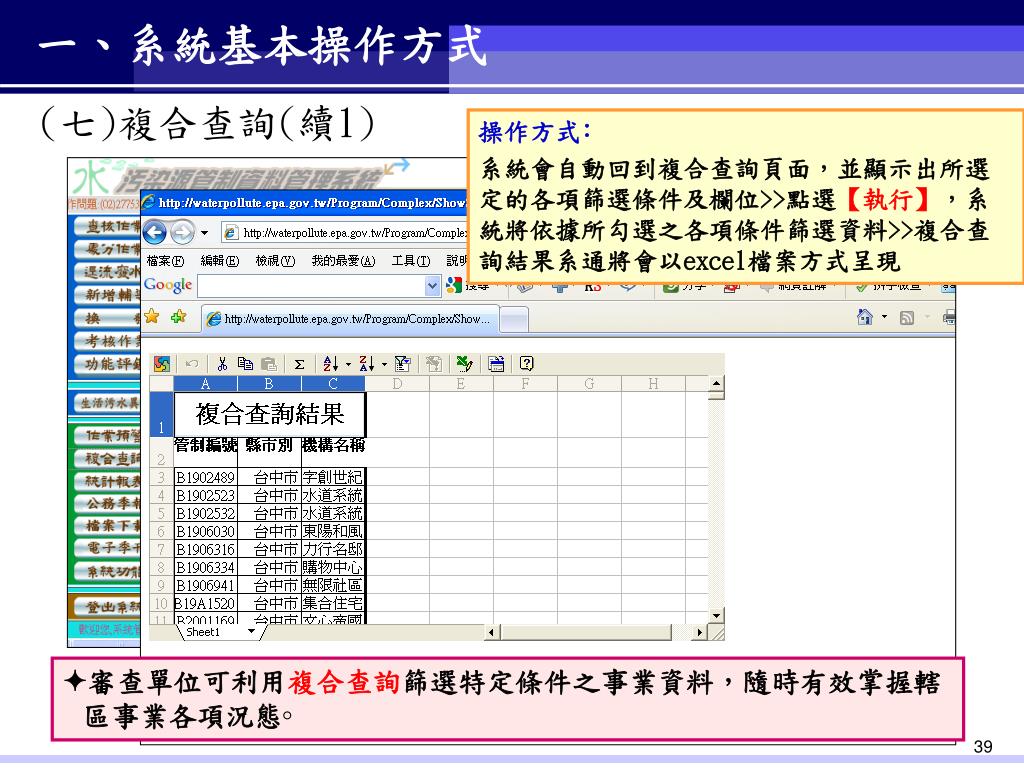The height and width of the screenshot is (768, 1024).
Task: Click the 檔案下載 sidebar button in background window
Action: [x=106, y=524]
